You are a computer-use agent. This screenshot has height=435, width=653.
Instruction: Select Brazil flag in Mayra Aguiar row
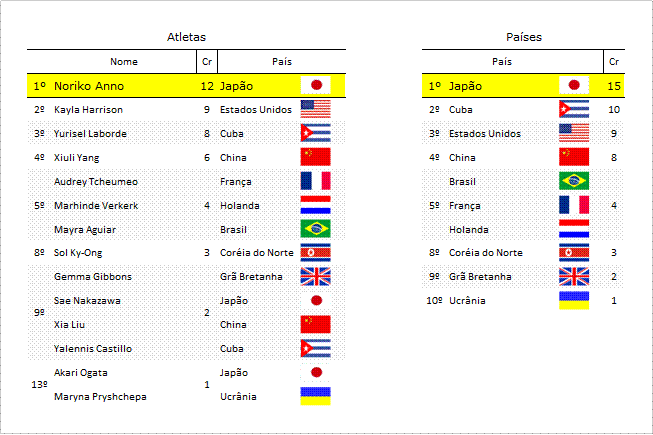pyautogui.click(x=315, y=229)
